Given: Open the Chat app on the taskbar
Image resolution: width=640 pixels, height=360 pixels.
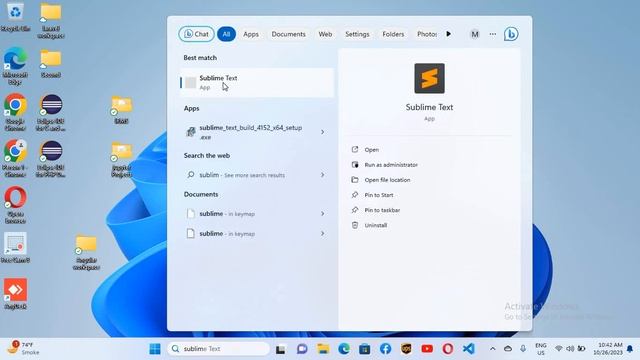Looking at the screenshot, I should [x=302, y=349].
